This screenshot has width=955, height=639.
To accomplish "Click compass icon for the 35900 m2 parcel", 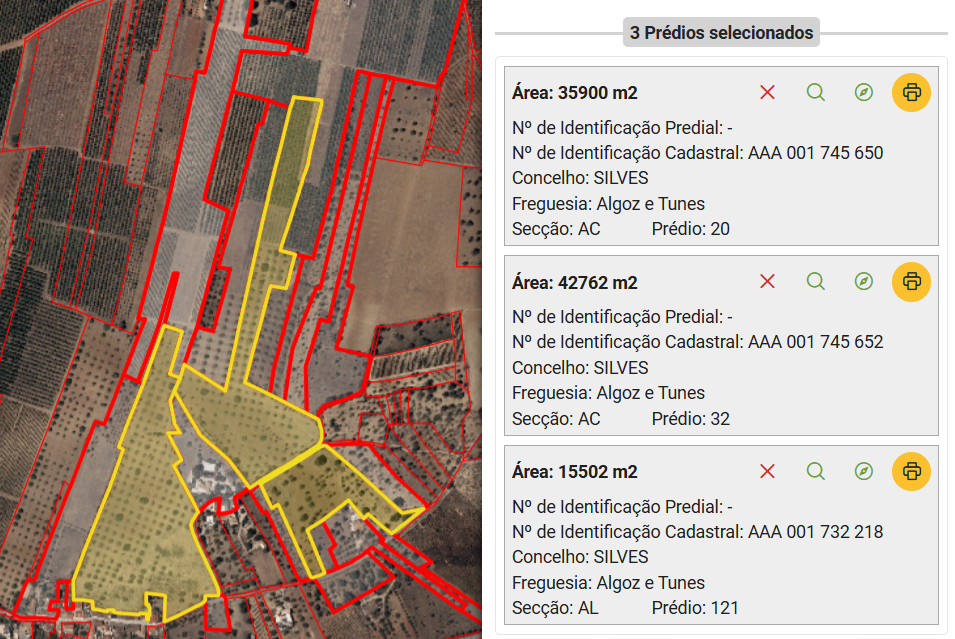I will pyautogui.click(x=864, y=92).
